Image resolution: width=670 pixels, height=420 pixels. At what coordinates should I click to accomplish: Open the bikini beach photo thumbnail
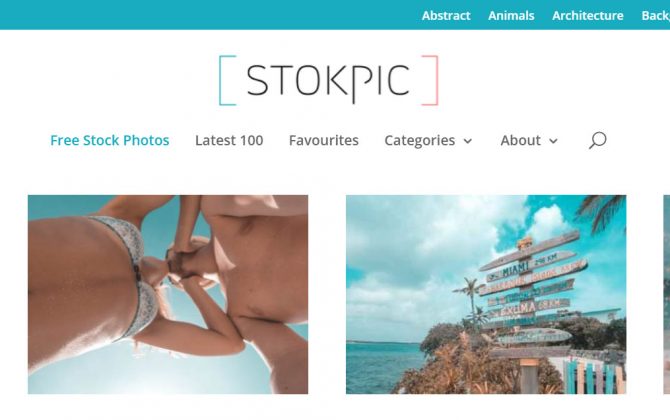[168, 294]
